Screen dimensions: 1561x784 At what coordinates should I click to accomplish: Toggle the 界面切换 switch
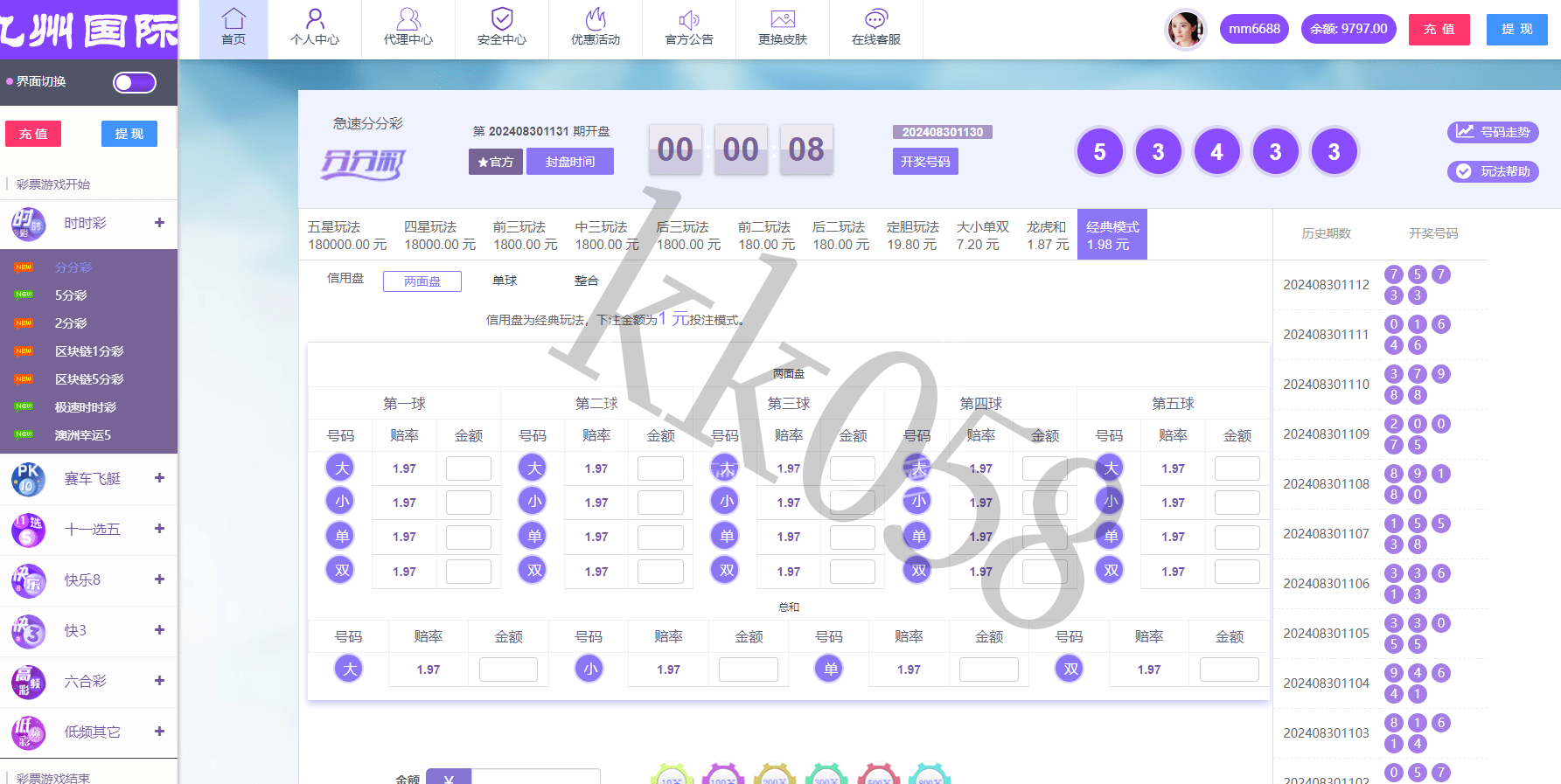[135, 82]
